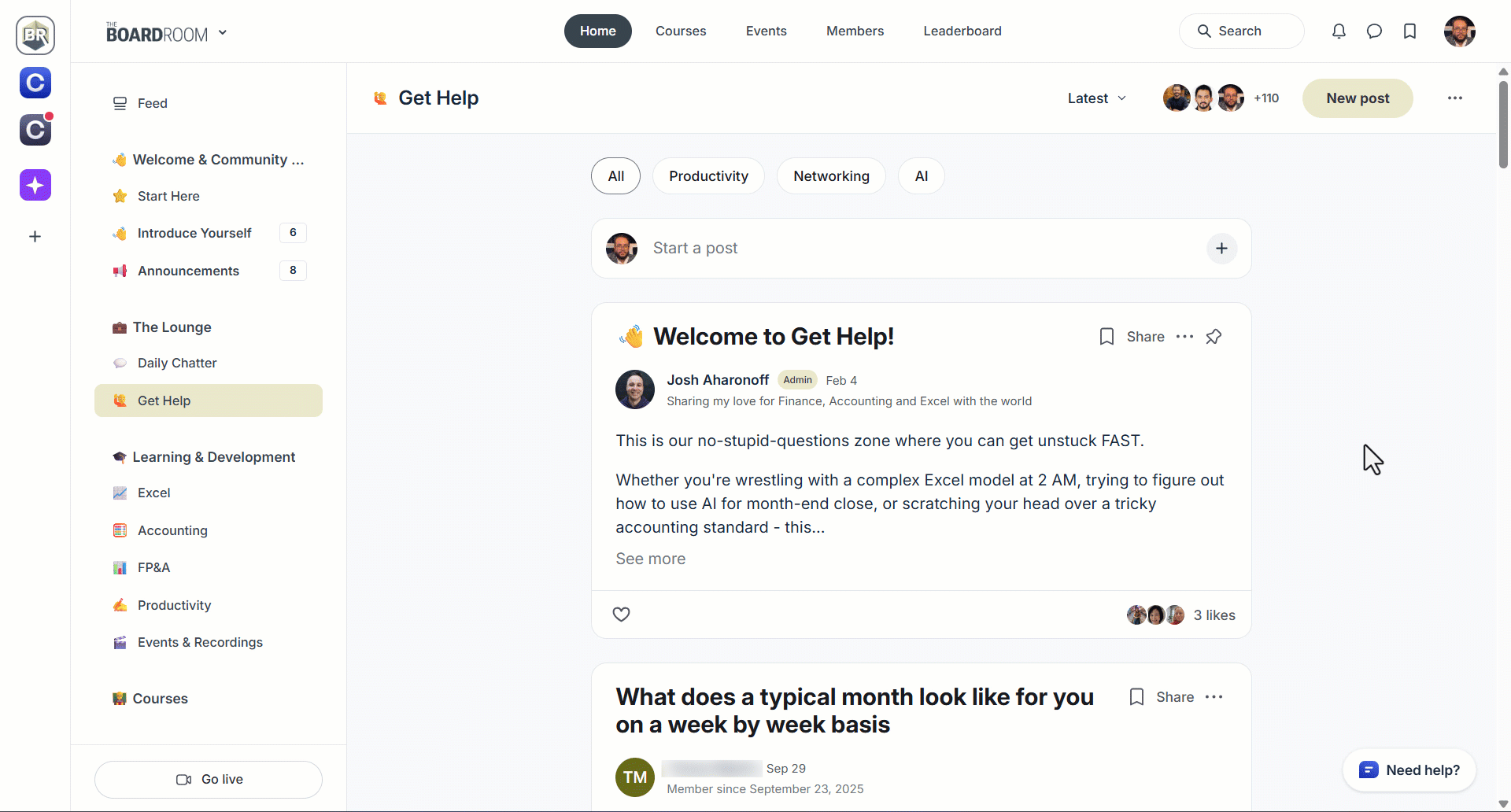1511x812 pixels.
Task: Add a new community via the plus icon
Action: point(35,236)
